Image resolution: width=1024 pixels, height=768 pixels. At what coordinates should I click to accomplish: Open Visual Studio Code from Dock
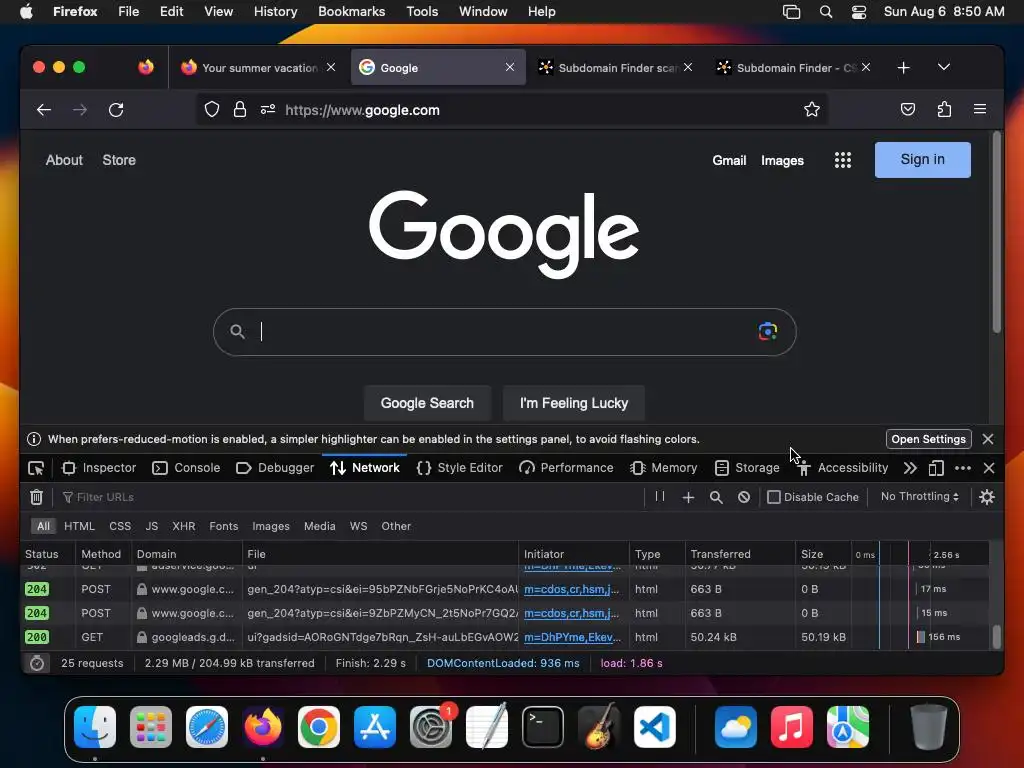click(x=654, y=727)
